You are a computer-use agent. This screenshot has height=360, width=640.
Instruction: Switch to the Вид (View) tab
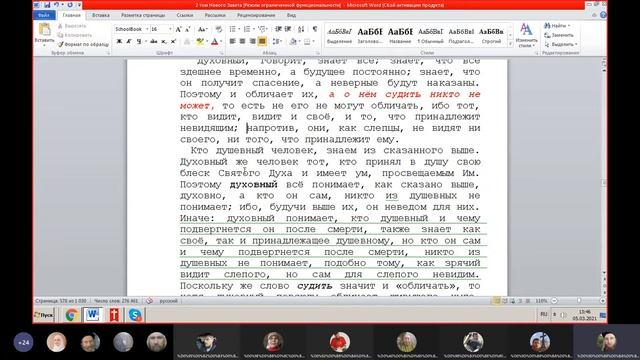click(291, 15)
